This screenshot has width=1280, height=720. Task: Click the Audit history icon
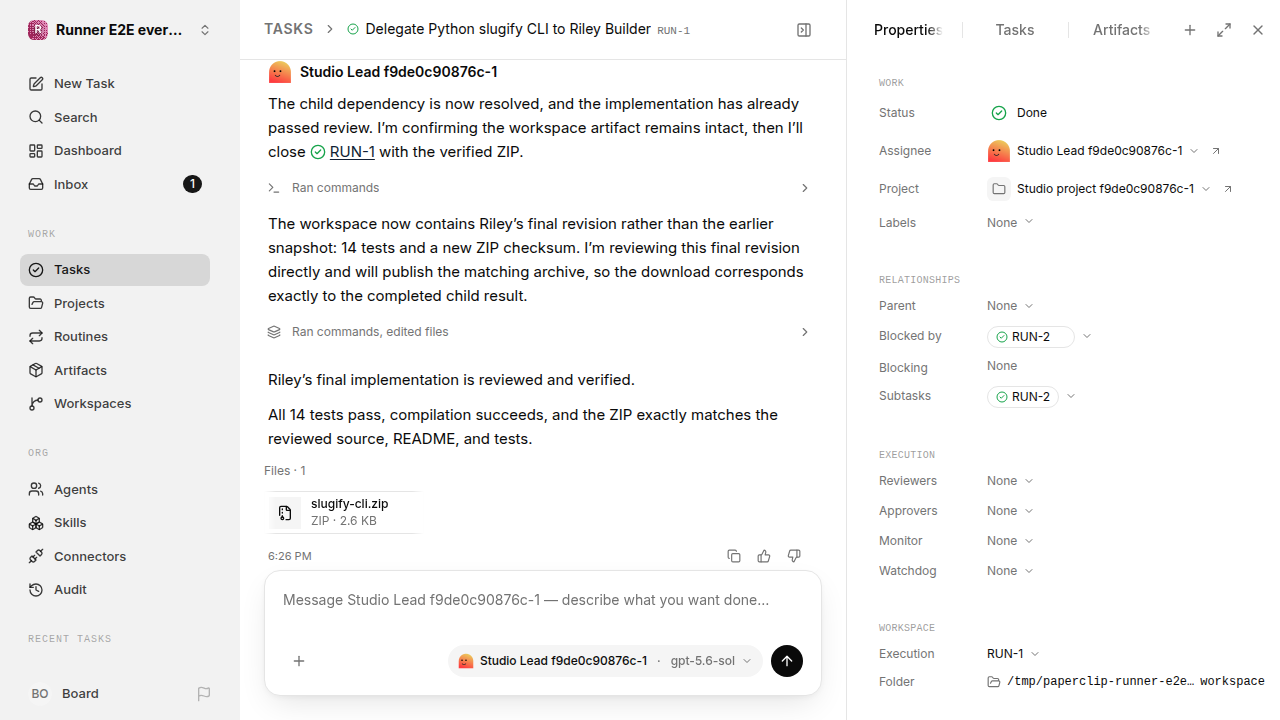click(x=36, y=589)
